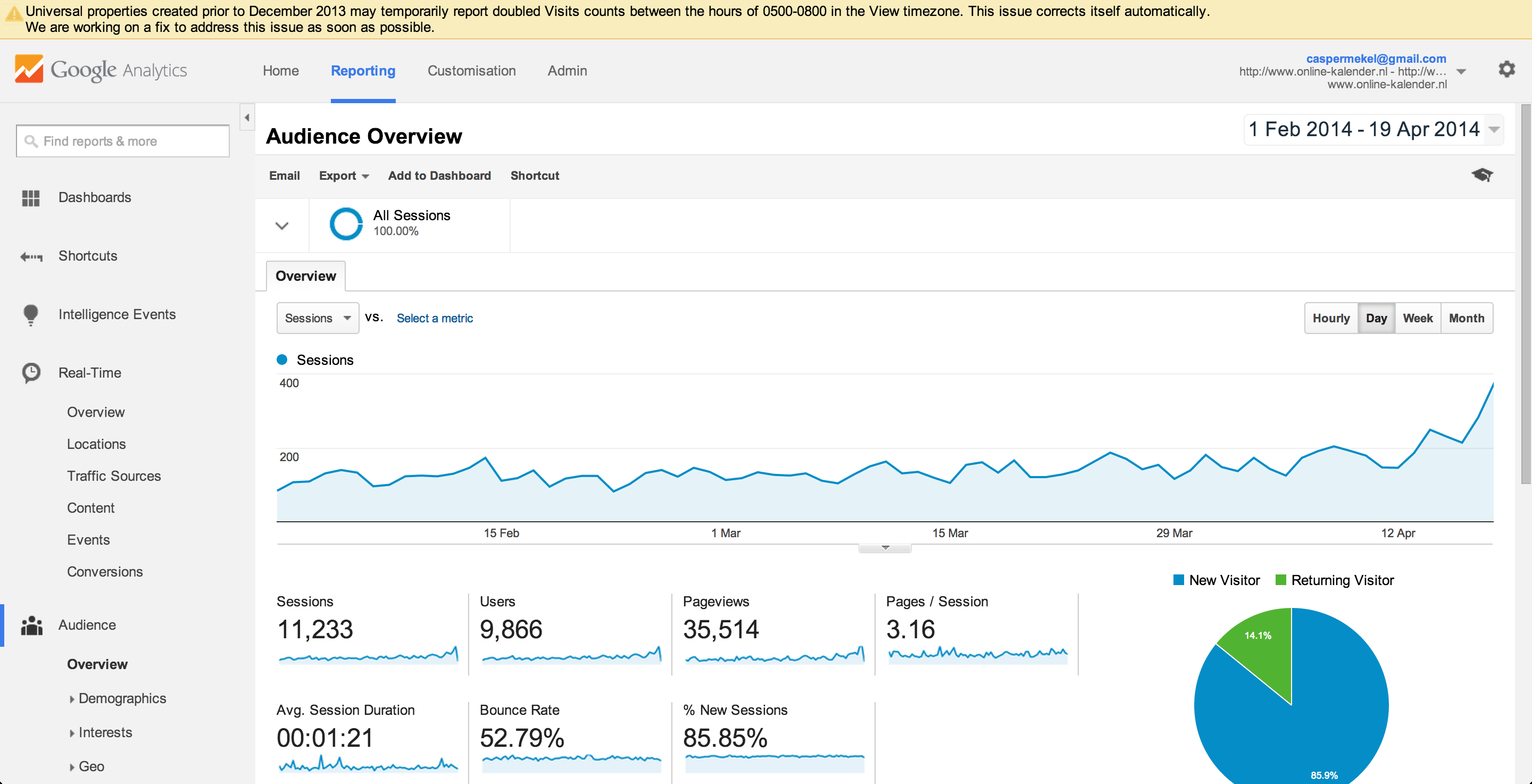Click the Sessions blue legend dot
1532x784 pixels.
tap(282, 360)
